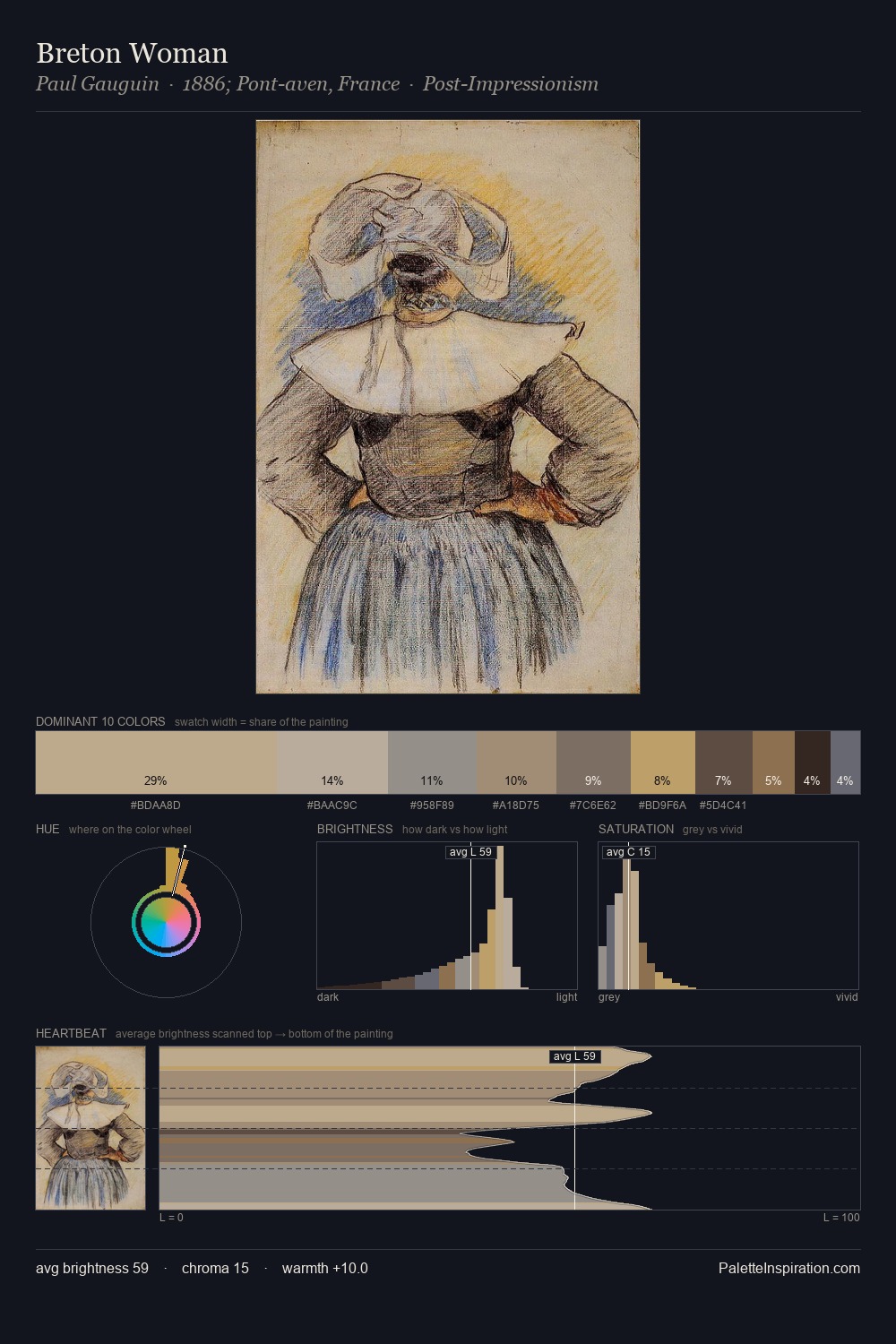Click the saturation histogram chart

tap(728, 916)
